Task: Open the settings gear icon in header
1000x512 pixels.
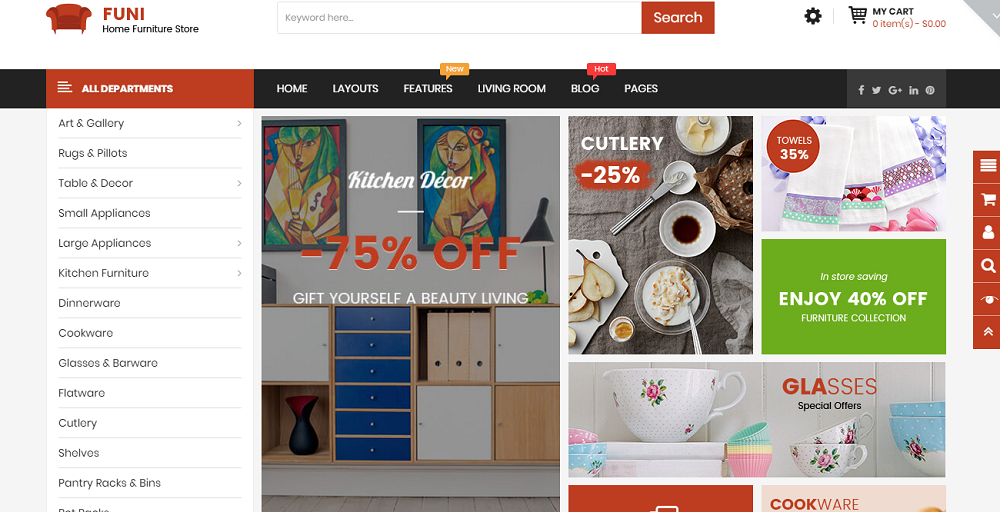Action: [812, 16]
